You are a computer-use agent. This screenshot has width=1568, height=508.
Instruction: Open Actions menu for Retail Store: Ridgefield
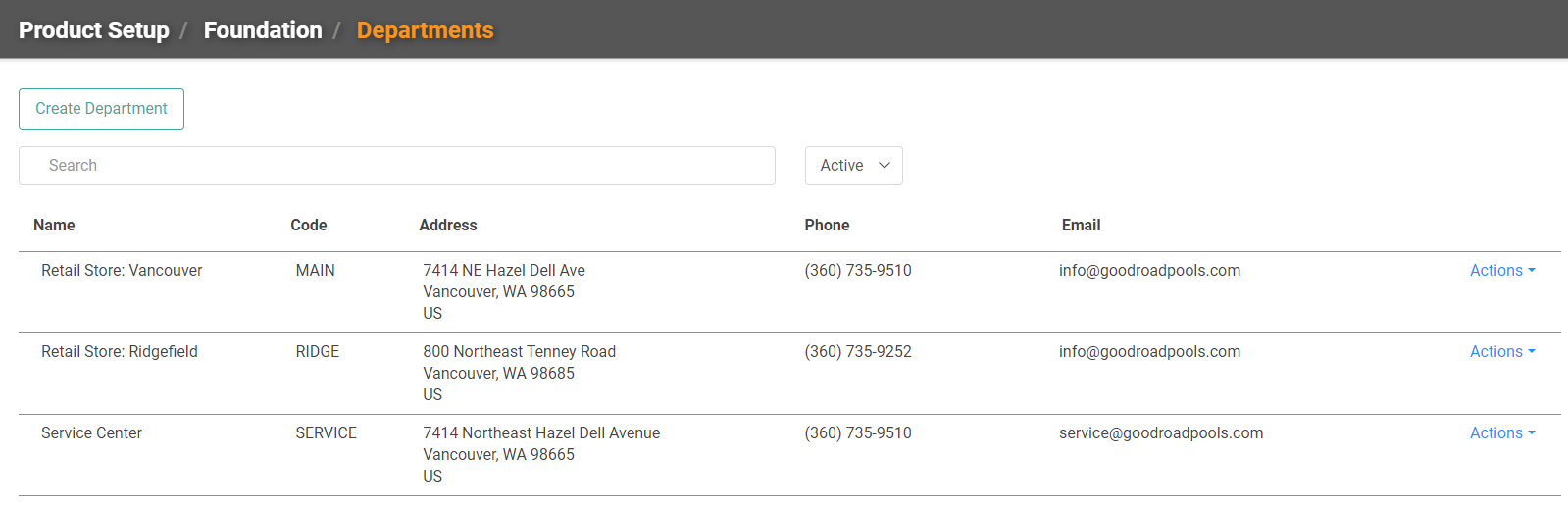1501,352
